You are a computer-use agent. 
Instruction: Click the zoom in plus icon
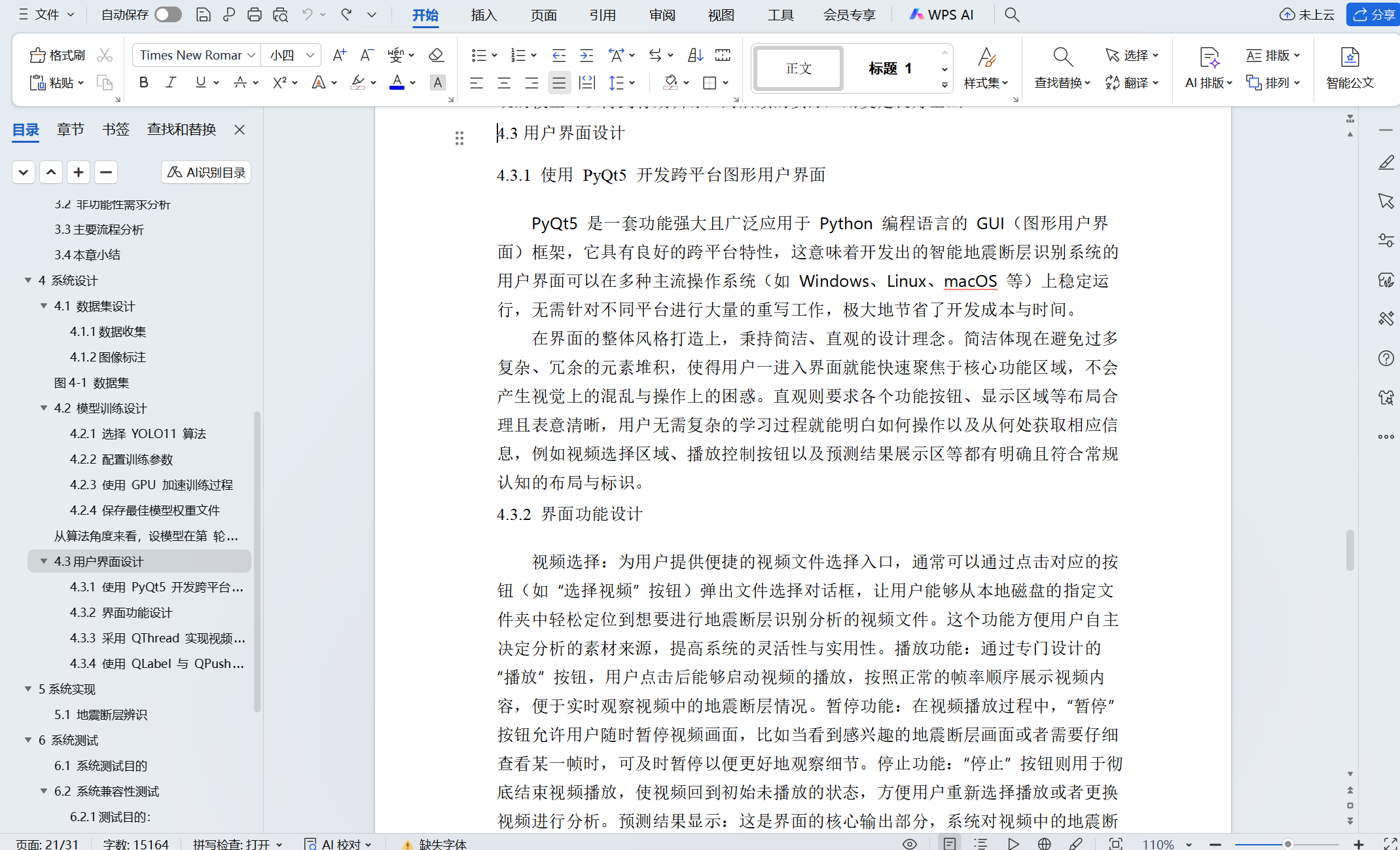pyautogui.click(x=1359, y=844)
